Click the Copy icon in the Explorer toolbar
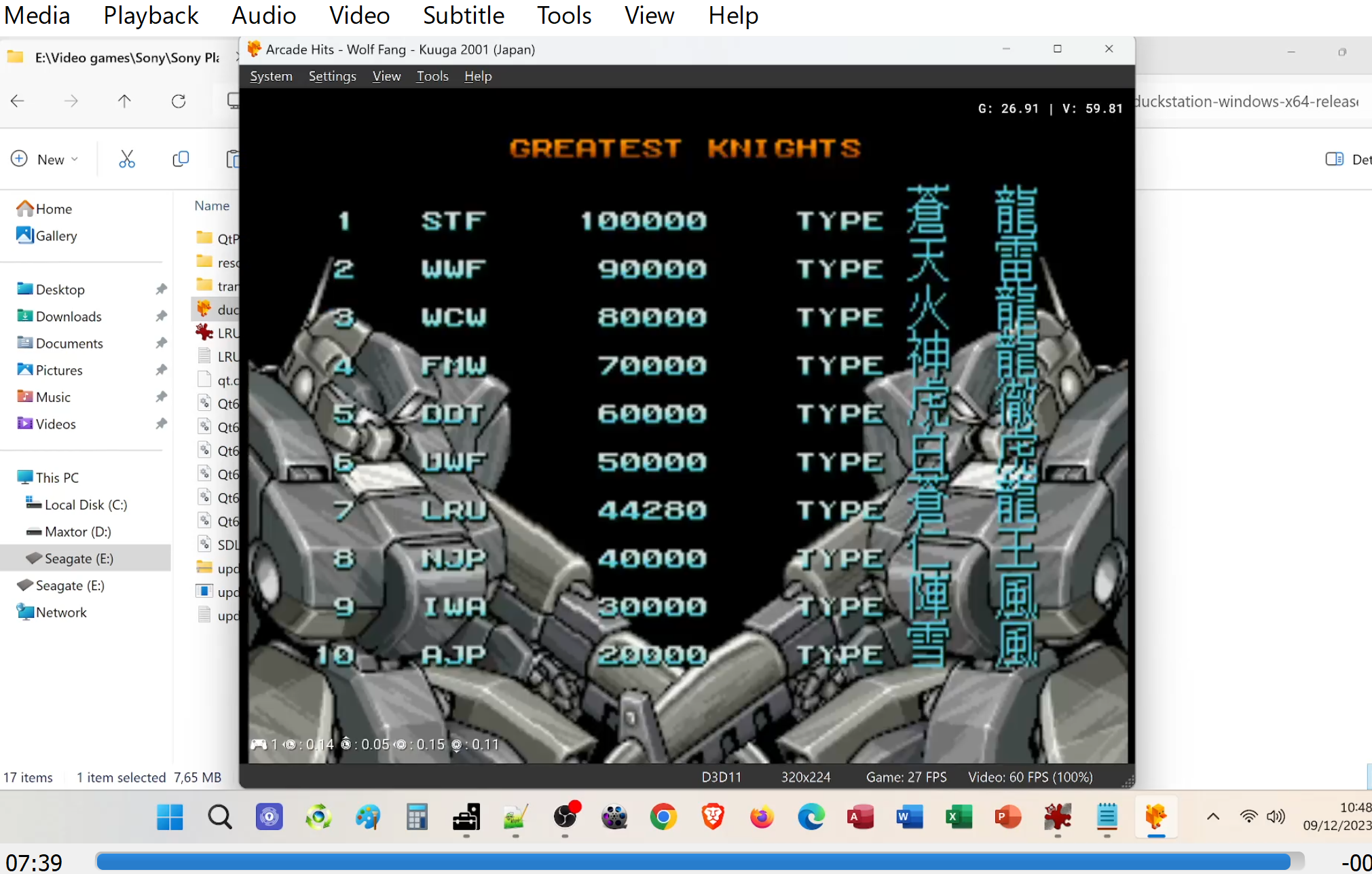Viewport: 1372px width, 874px height. tap(181, 159)
